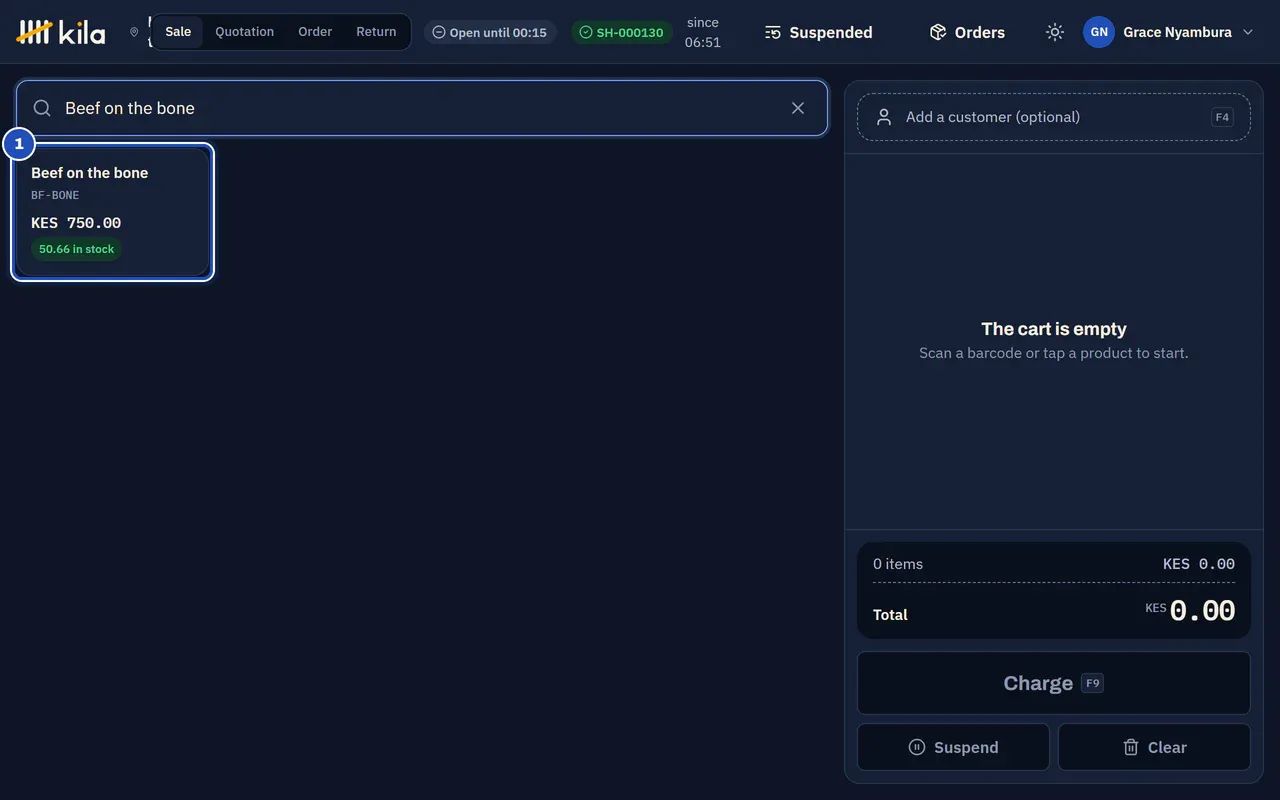Viewport: 1280px width, 800px height.
Task: Click the 0 items count
Action: (898, 564)
